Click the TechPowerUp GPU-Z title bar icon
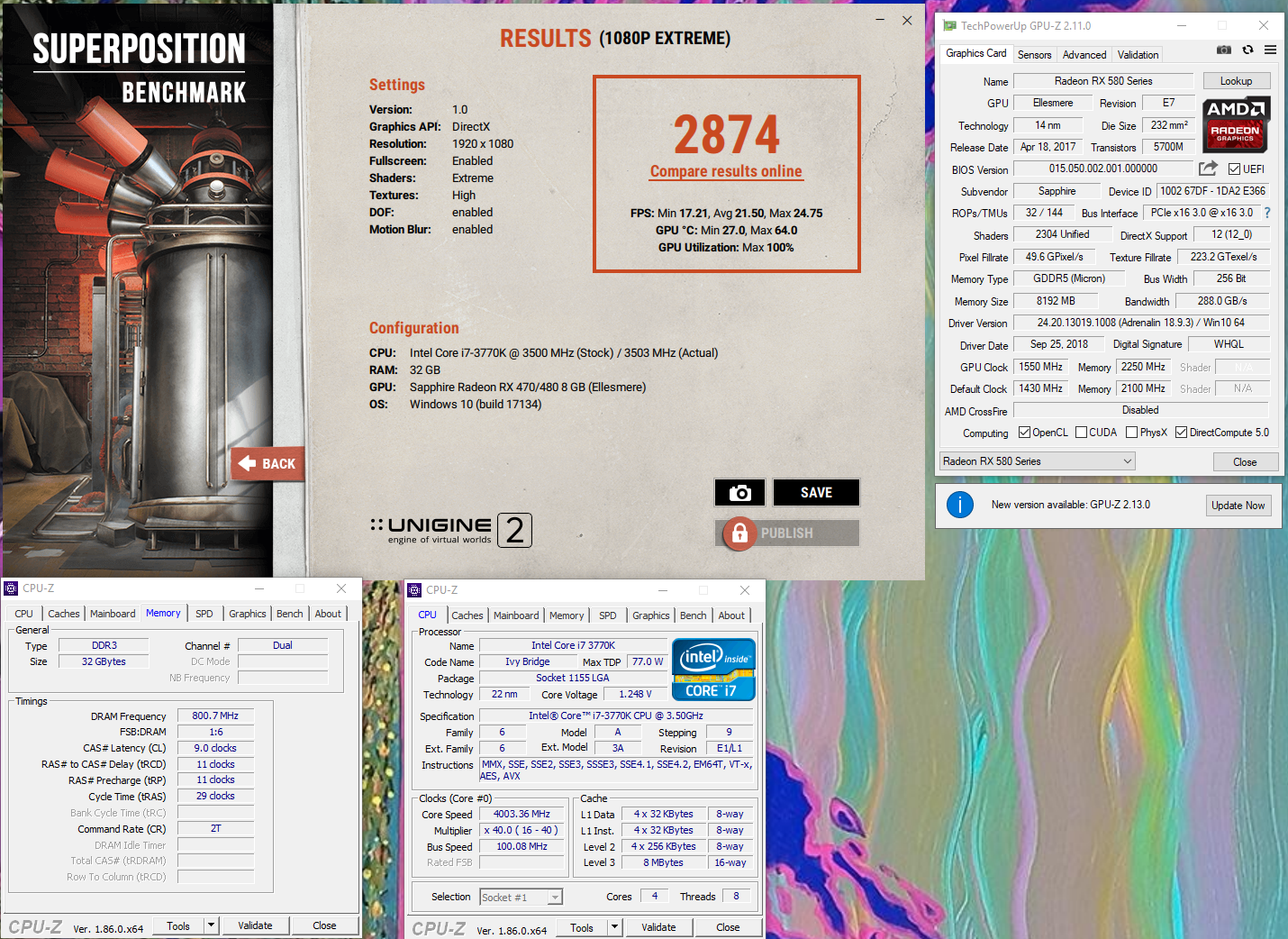Viewport: 1288px width, 939px height. [949, 26]
